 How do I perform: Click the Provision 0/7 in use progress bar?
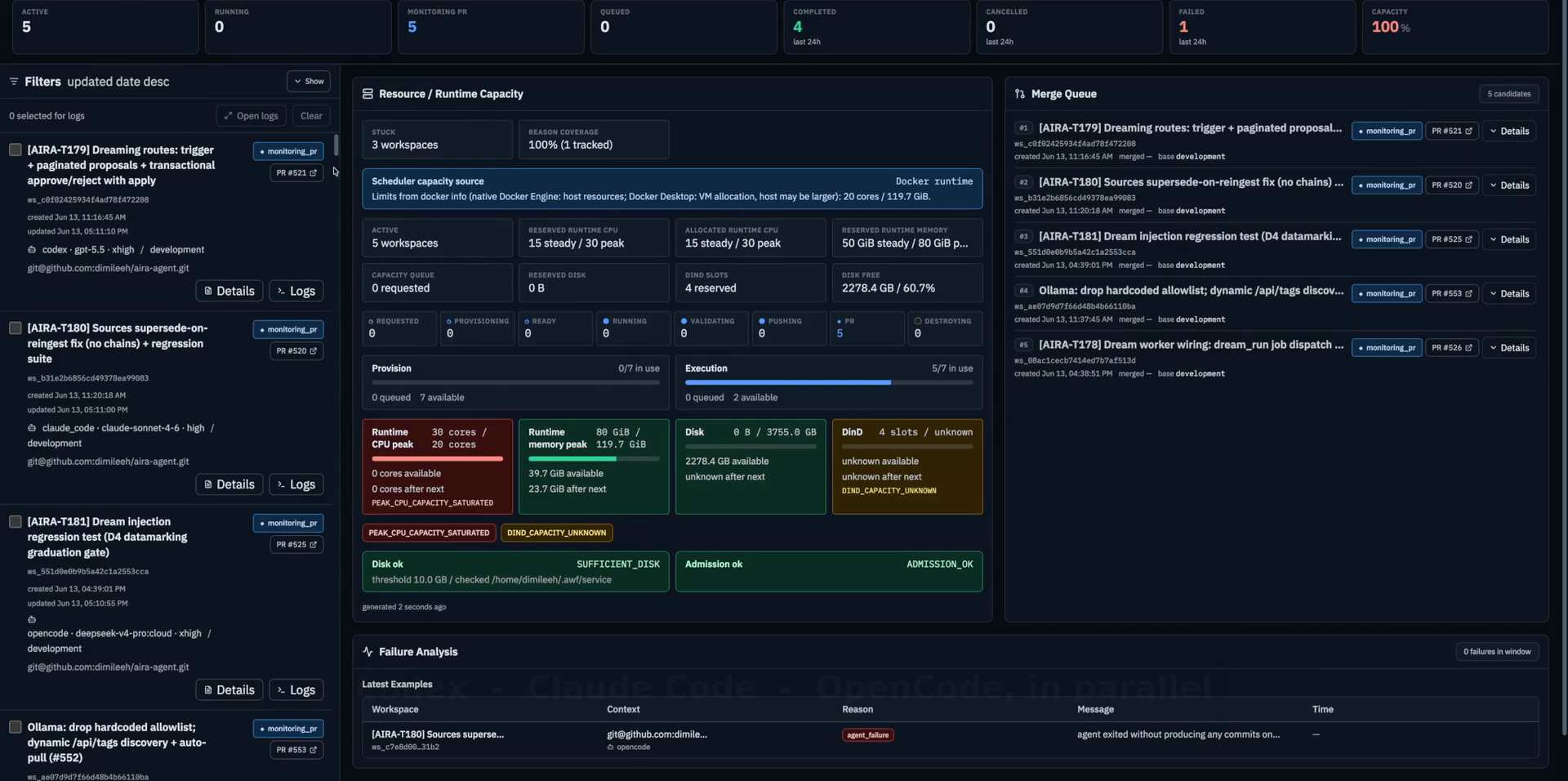click(x=515, y=382)
